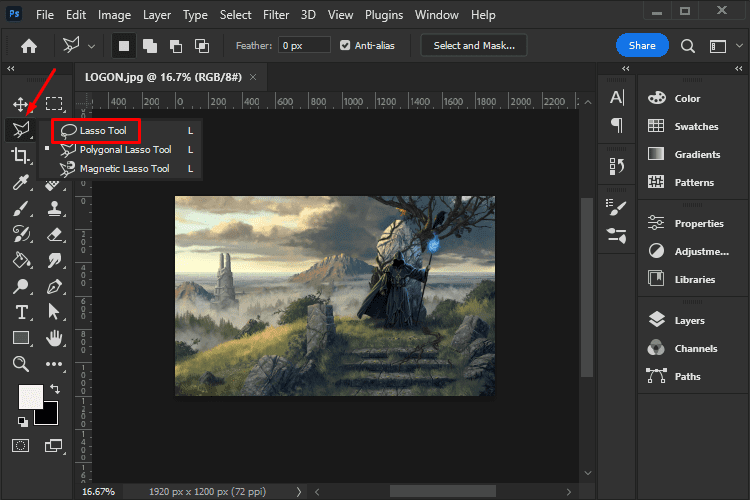The width and height of the screenshot is (750, 500).
Task: Select the Pen tool
Action: pyautogui.click(x=54, y=286)
